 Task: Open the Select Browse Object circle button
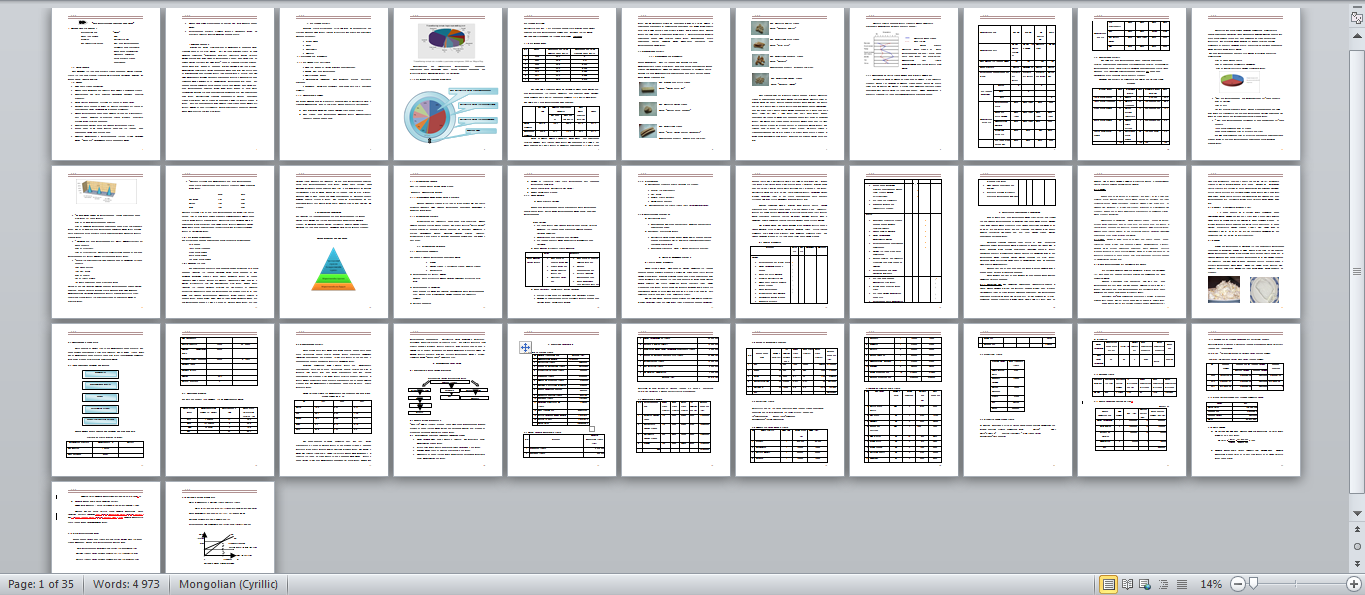(x=1356, y=547)
